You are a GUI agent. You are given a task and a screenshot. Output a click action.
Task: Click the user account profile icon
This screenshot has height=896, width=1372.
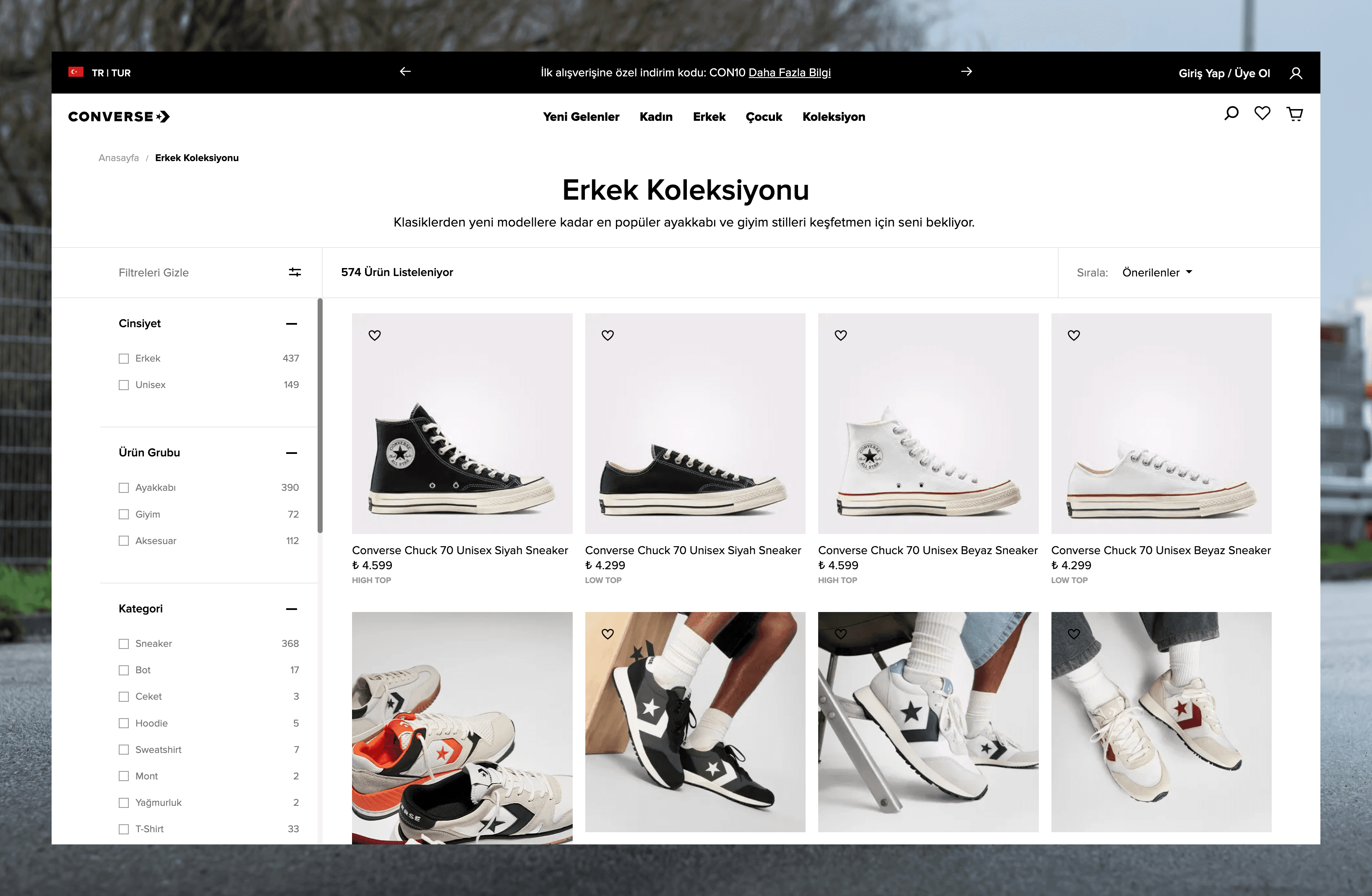pyautogui.click(x=1296, y=73)
